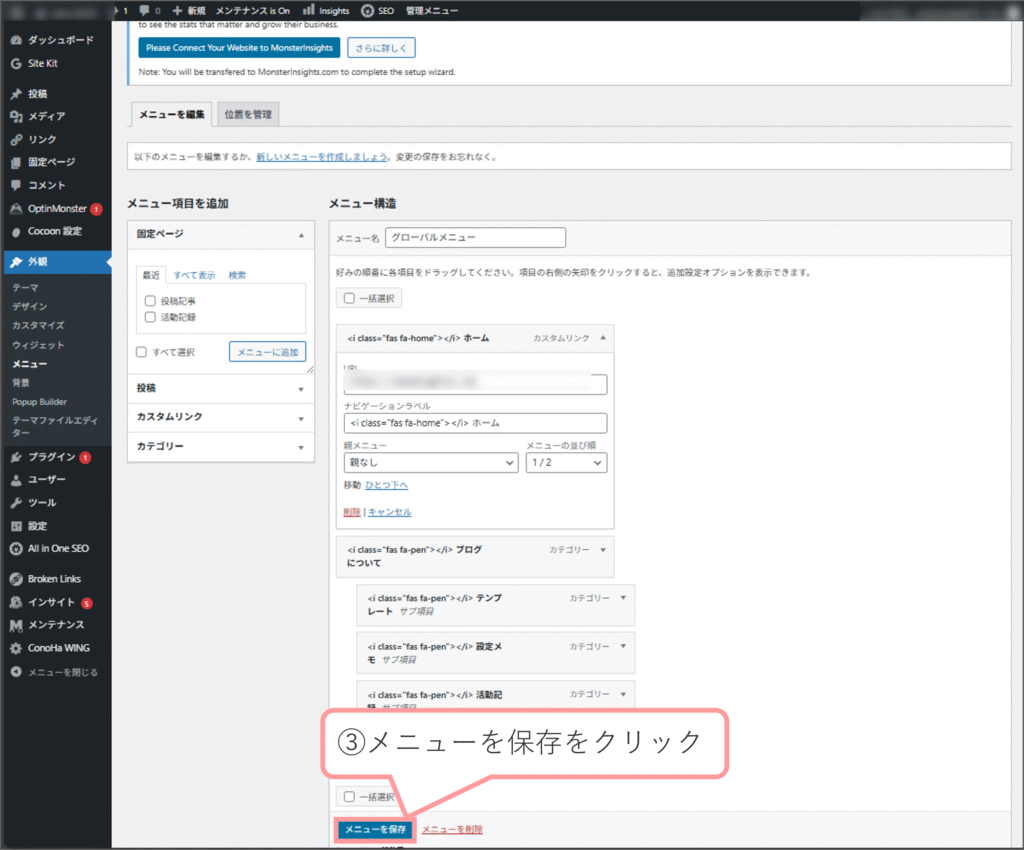Viewport: 1024px width, 850px height.
Task: Click the メニューを保存 button
Action: point(373,830)
